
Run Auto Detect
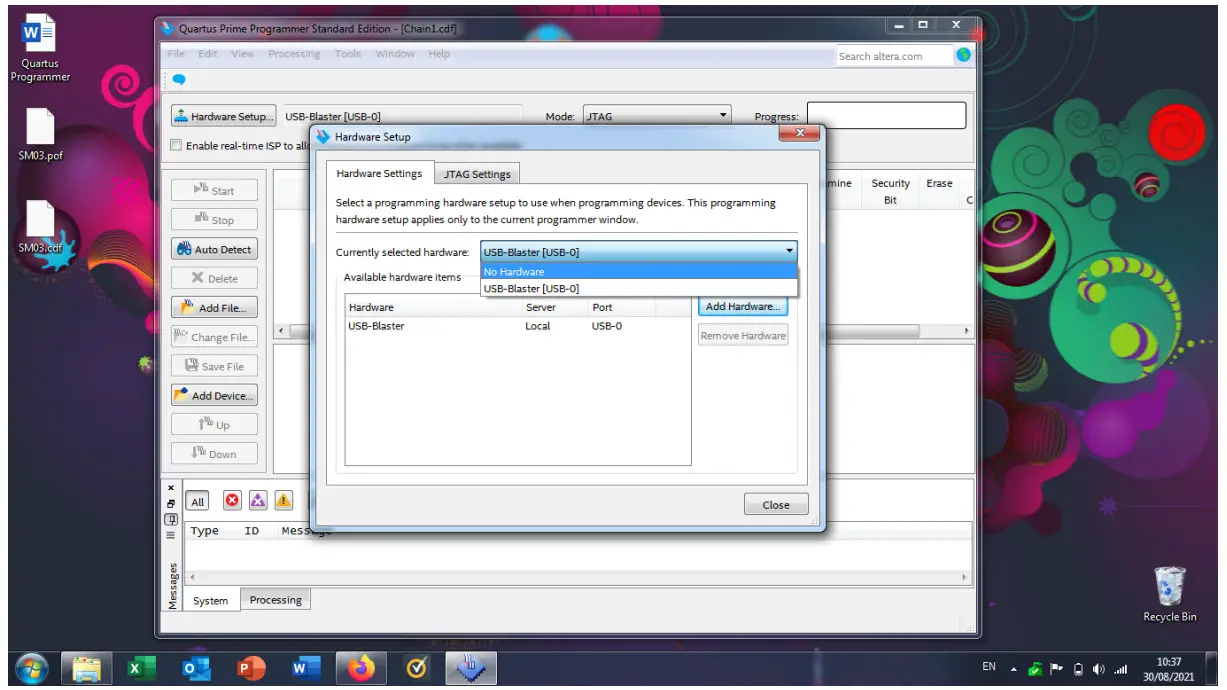pos(214,249)
